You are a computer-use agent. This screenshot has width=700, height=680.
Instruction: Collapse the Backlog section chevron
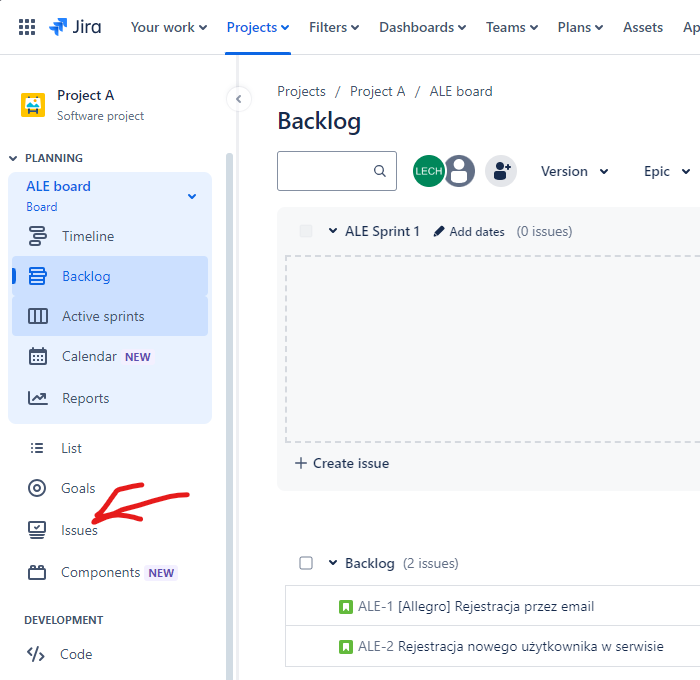point(333,563)
